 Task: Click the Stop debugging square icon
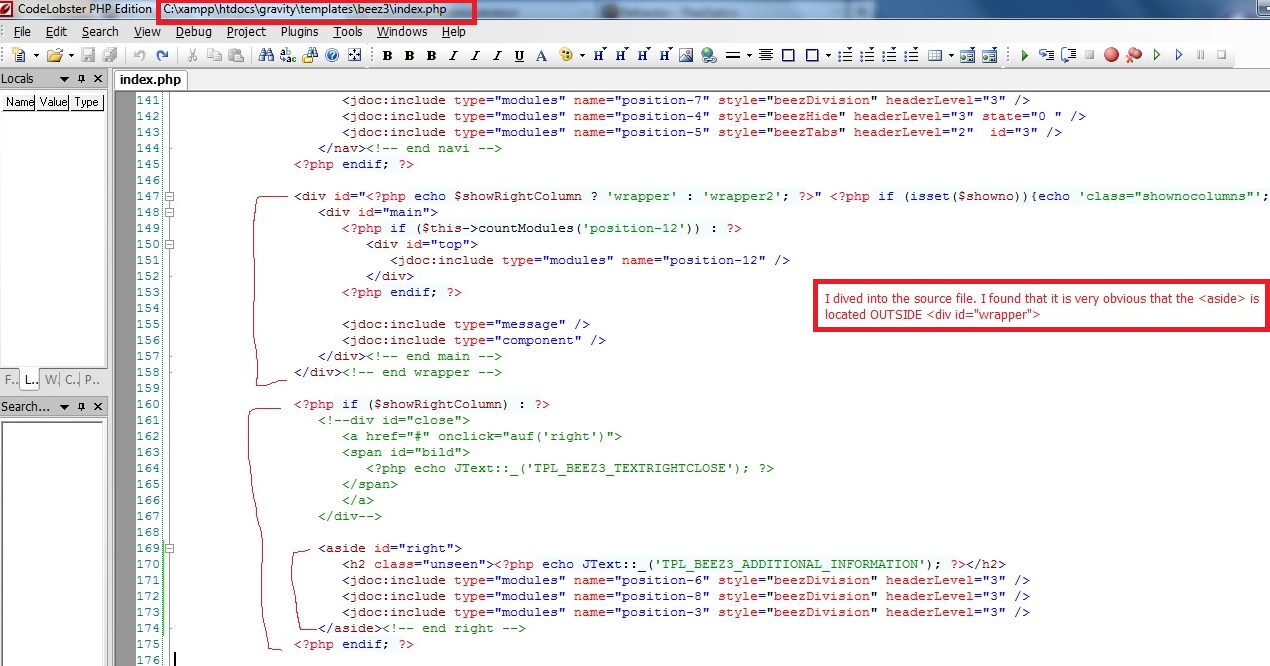[x=1089, y=55]
